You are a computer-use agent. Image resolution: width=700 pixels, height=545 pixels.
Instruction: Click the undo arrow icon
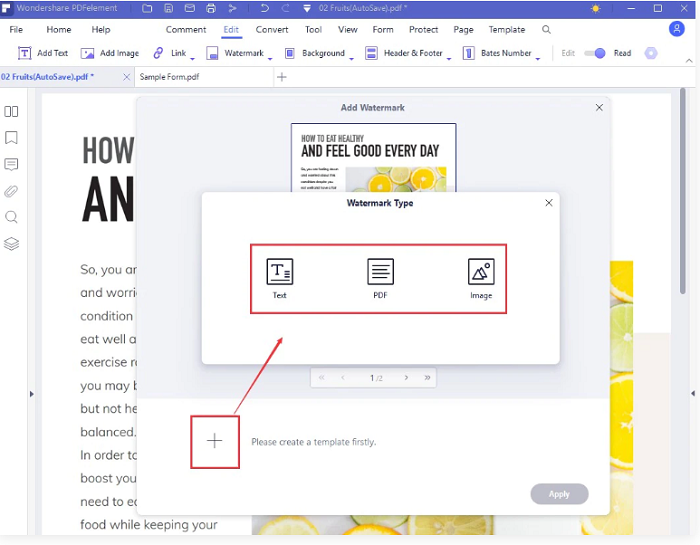tap(264, 8)
